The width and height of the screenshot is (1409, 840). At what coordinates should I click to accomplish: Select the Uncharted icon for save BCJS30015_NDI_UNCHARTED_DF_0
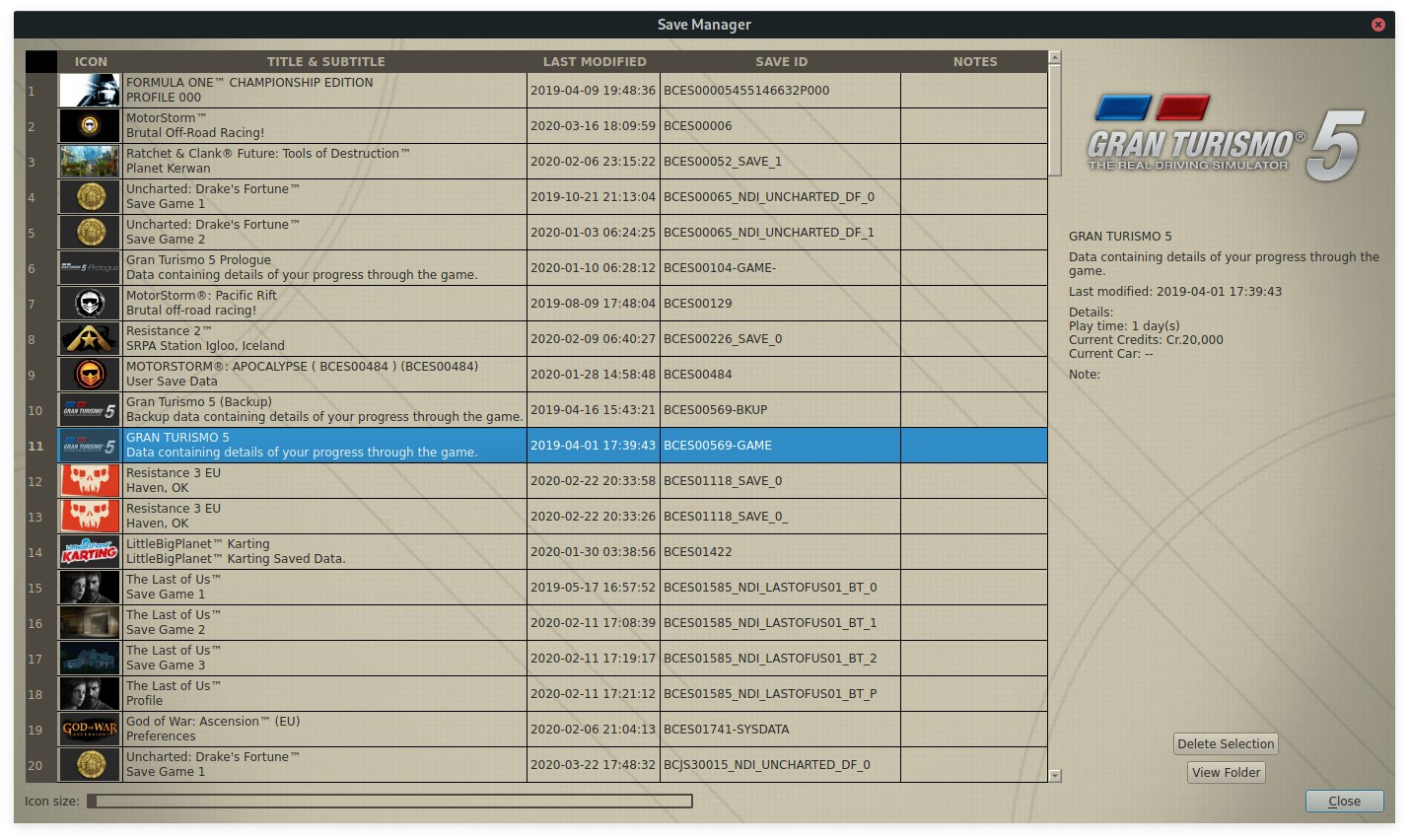[x=90, y=765]
